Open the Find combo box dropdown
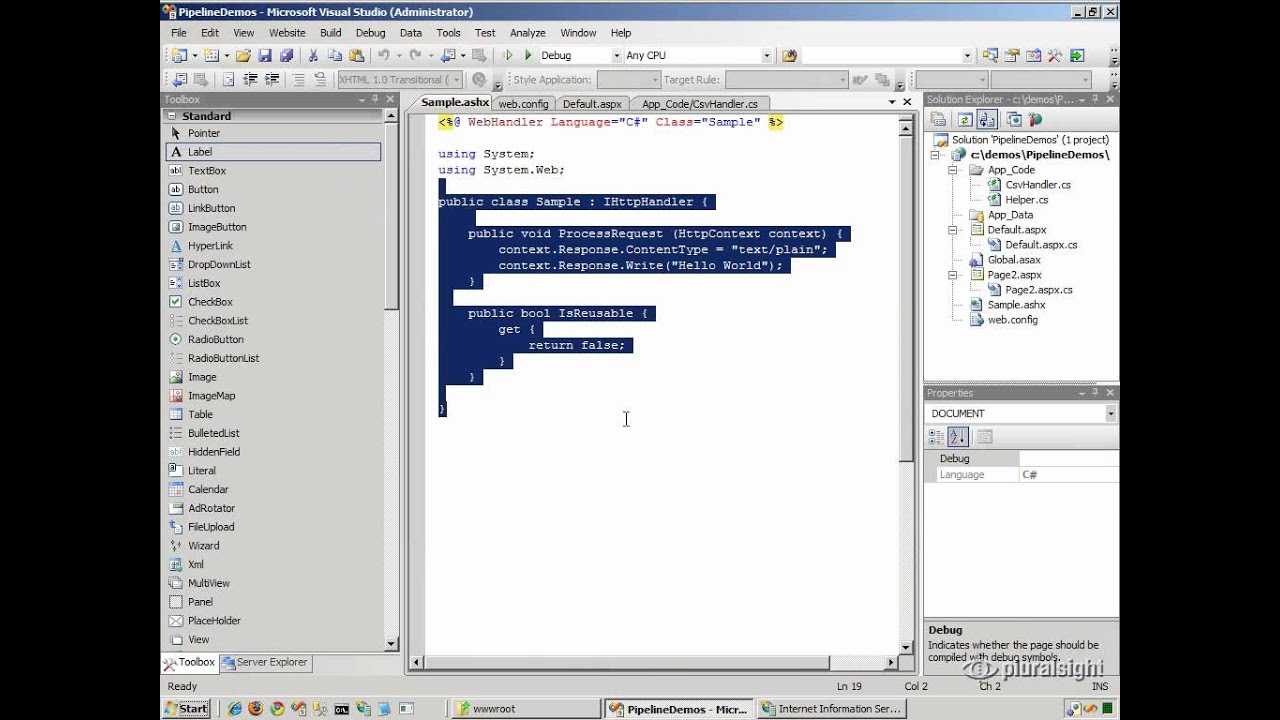Image resolution: width=1280 pixels, height=720 pixels. click(967, 56)
